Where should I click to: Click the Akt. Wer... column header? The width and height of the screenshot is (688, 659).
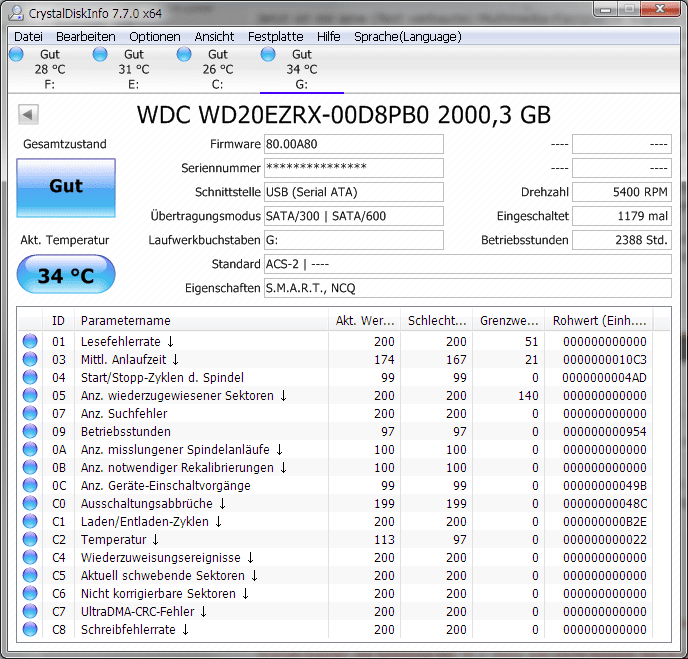(x=365, y=321)
